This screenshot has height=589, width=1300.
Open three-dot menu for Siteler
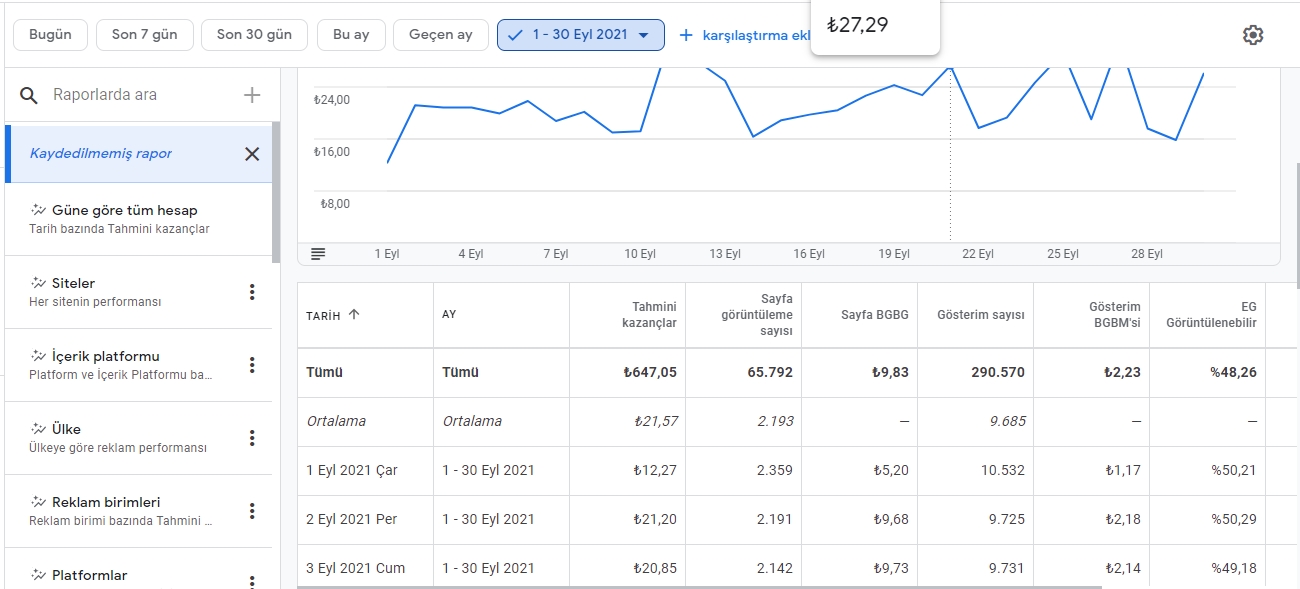point(252,292)
